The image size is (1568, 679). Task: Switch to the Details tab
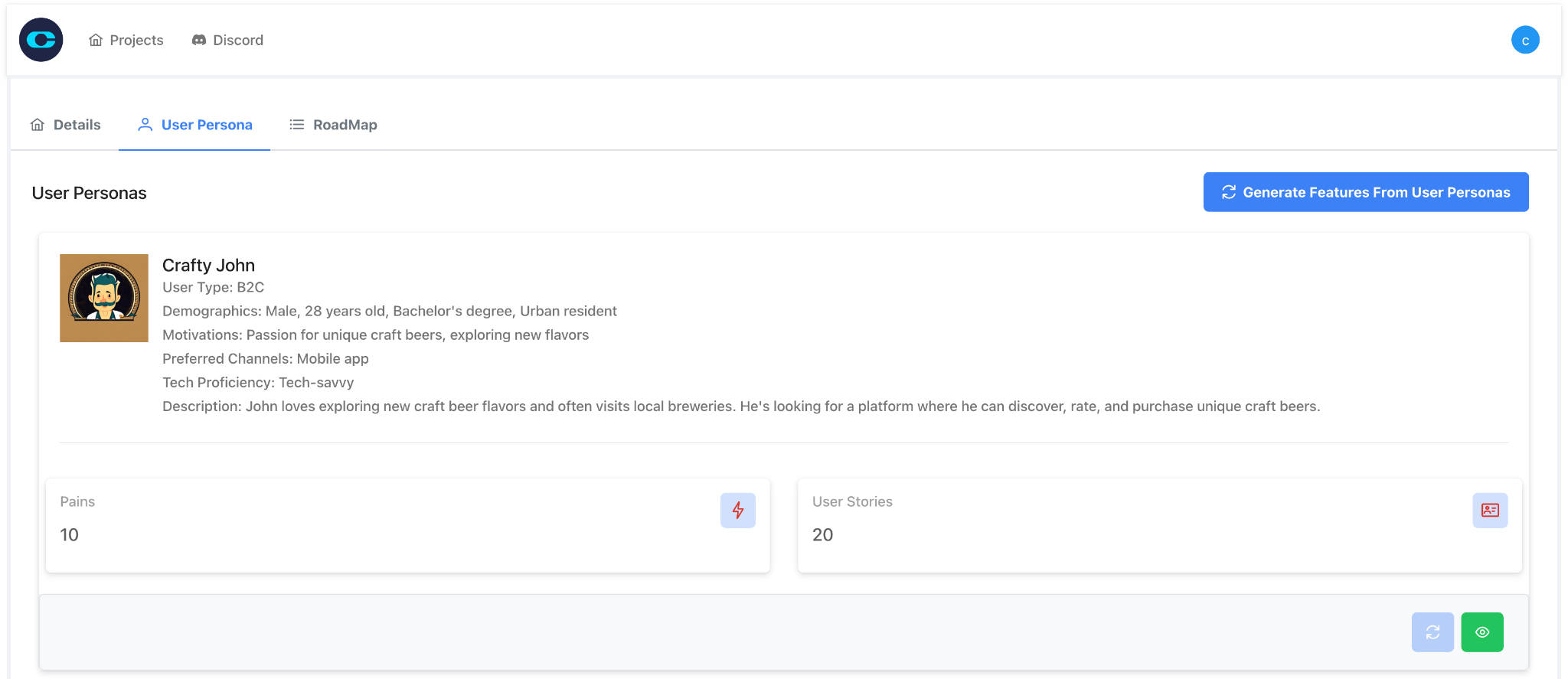click(66, 125)
